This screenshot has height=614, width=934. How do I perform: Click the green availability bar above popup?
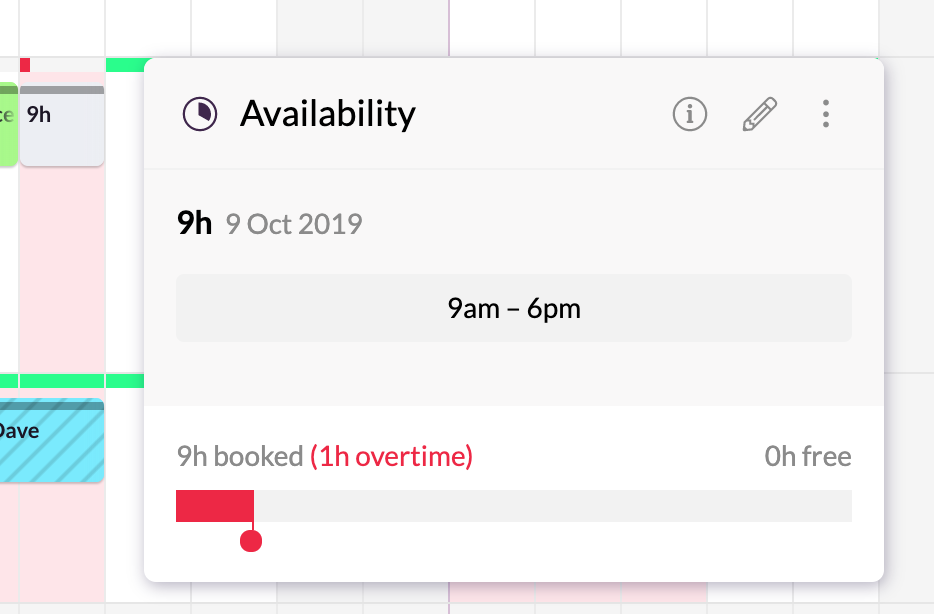click(125, 65)
